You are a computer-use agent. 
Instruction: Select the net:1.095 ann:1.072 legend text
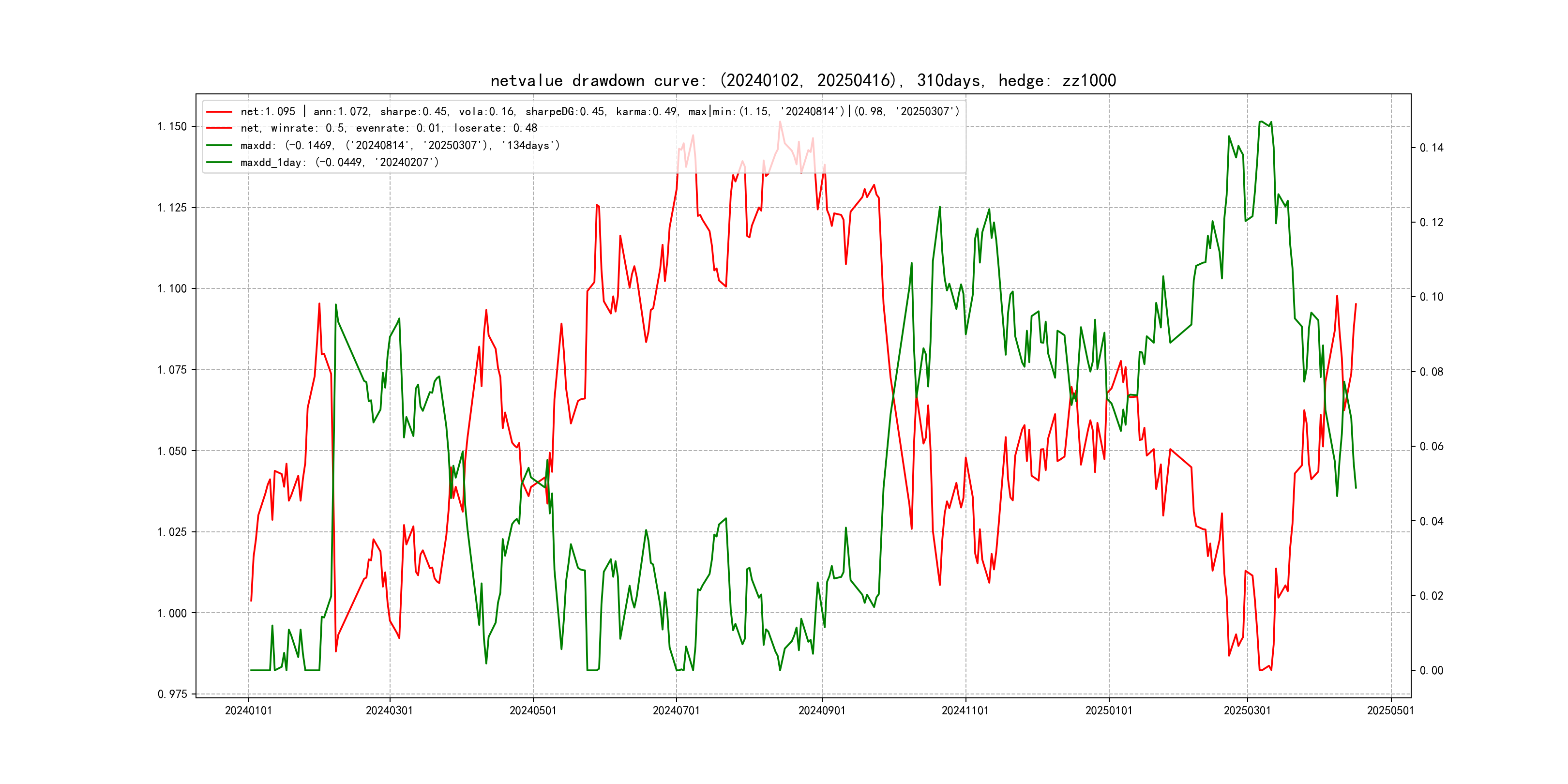[x=599, y=112]
